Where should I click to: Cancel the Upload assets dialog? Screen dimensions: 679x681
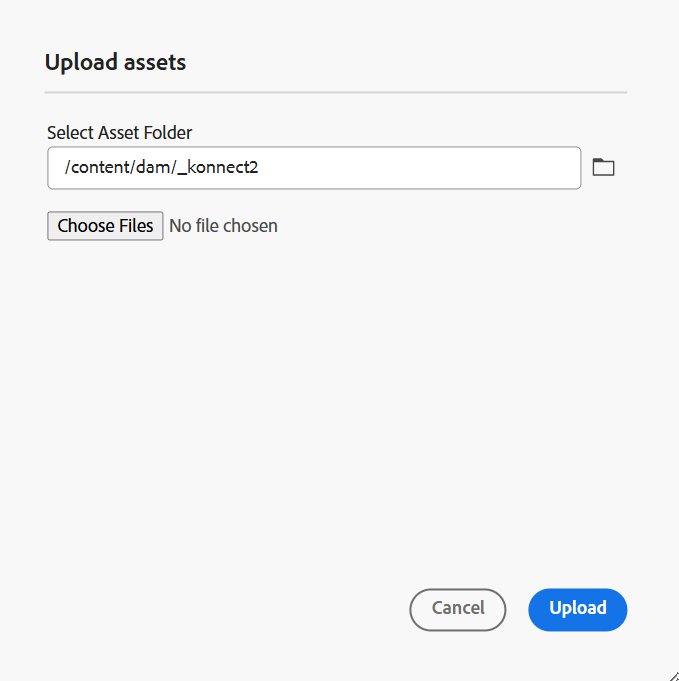coord(458,609)
